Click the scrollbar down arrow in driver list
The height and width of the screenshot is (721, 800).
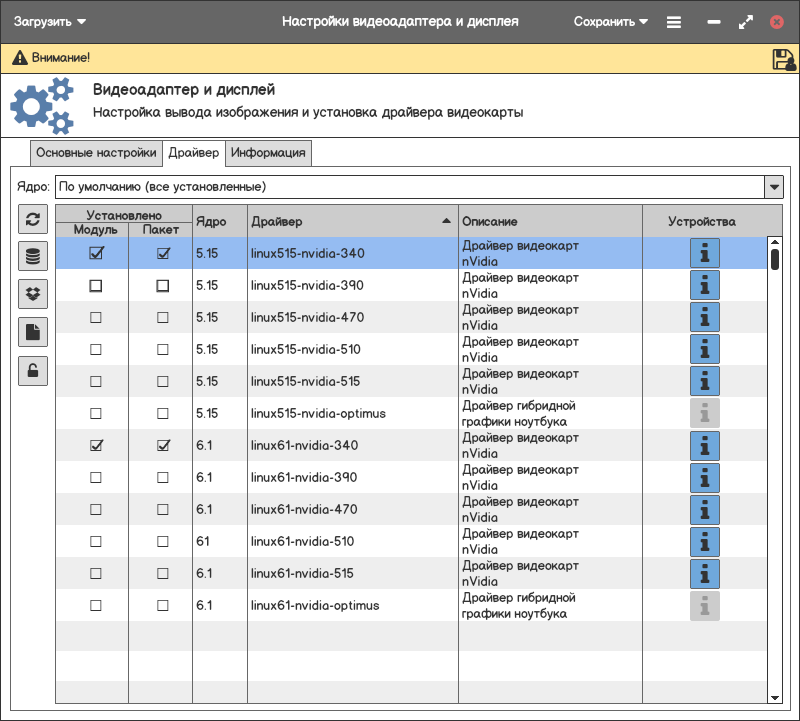(x=774, y=697)
